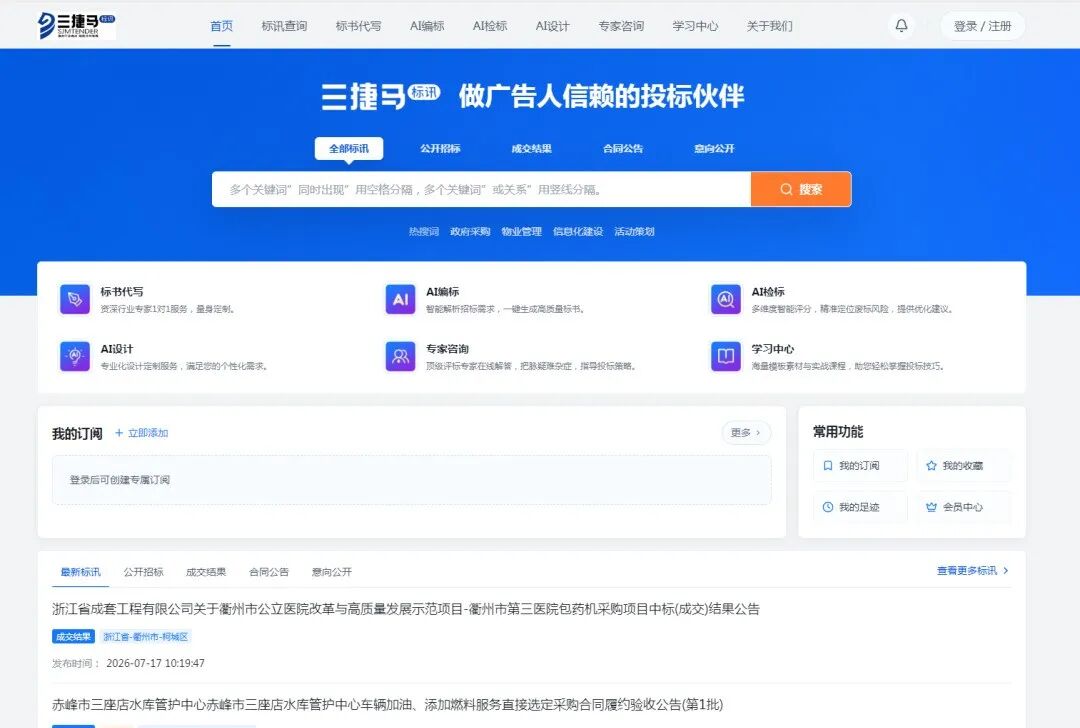Click the magnifier icon in search button

tap(786, 189)
